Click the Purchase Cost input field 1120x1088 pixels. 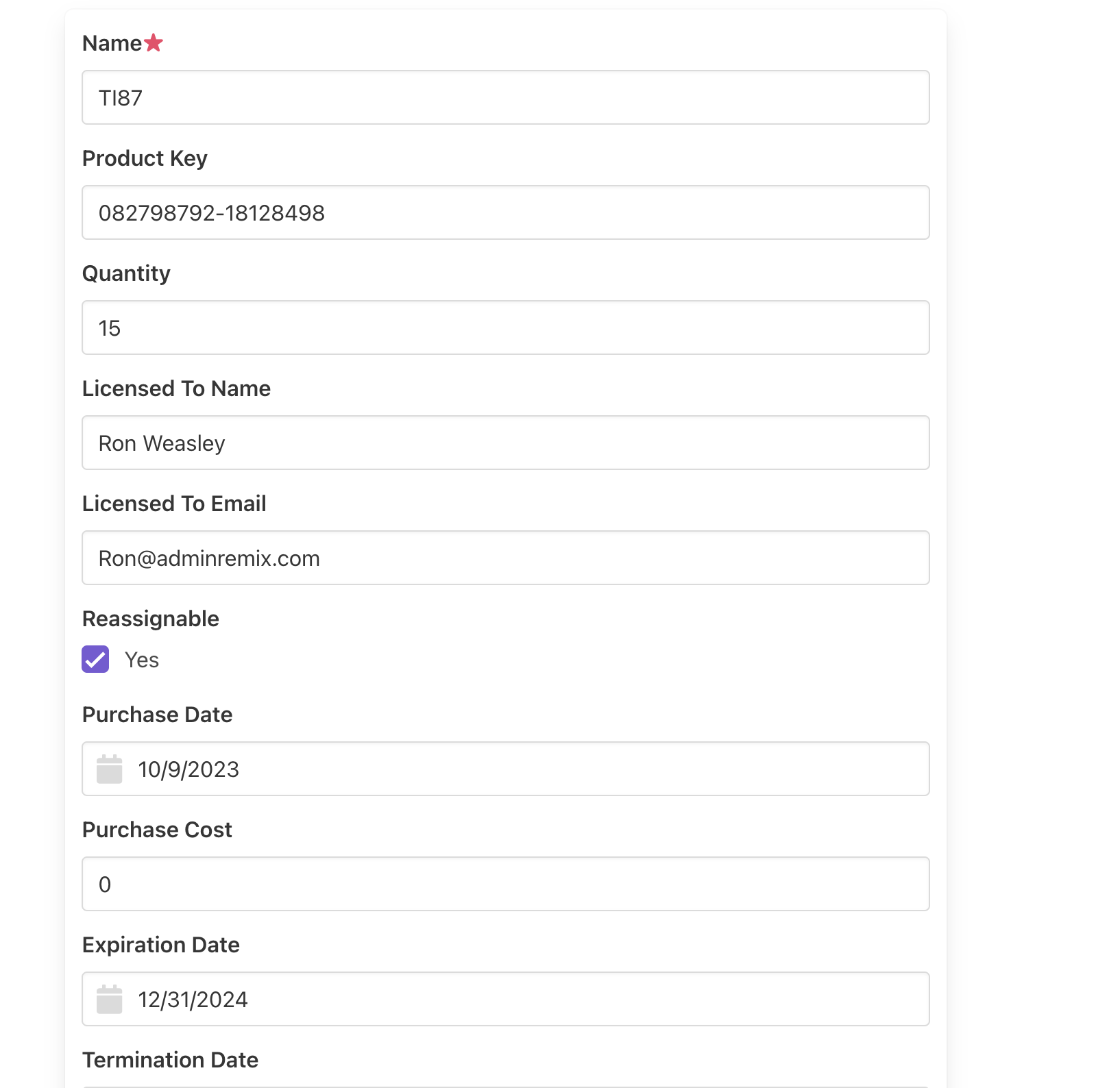[505, 884]
